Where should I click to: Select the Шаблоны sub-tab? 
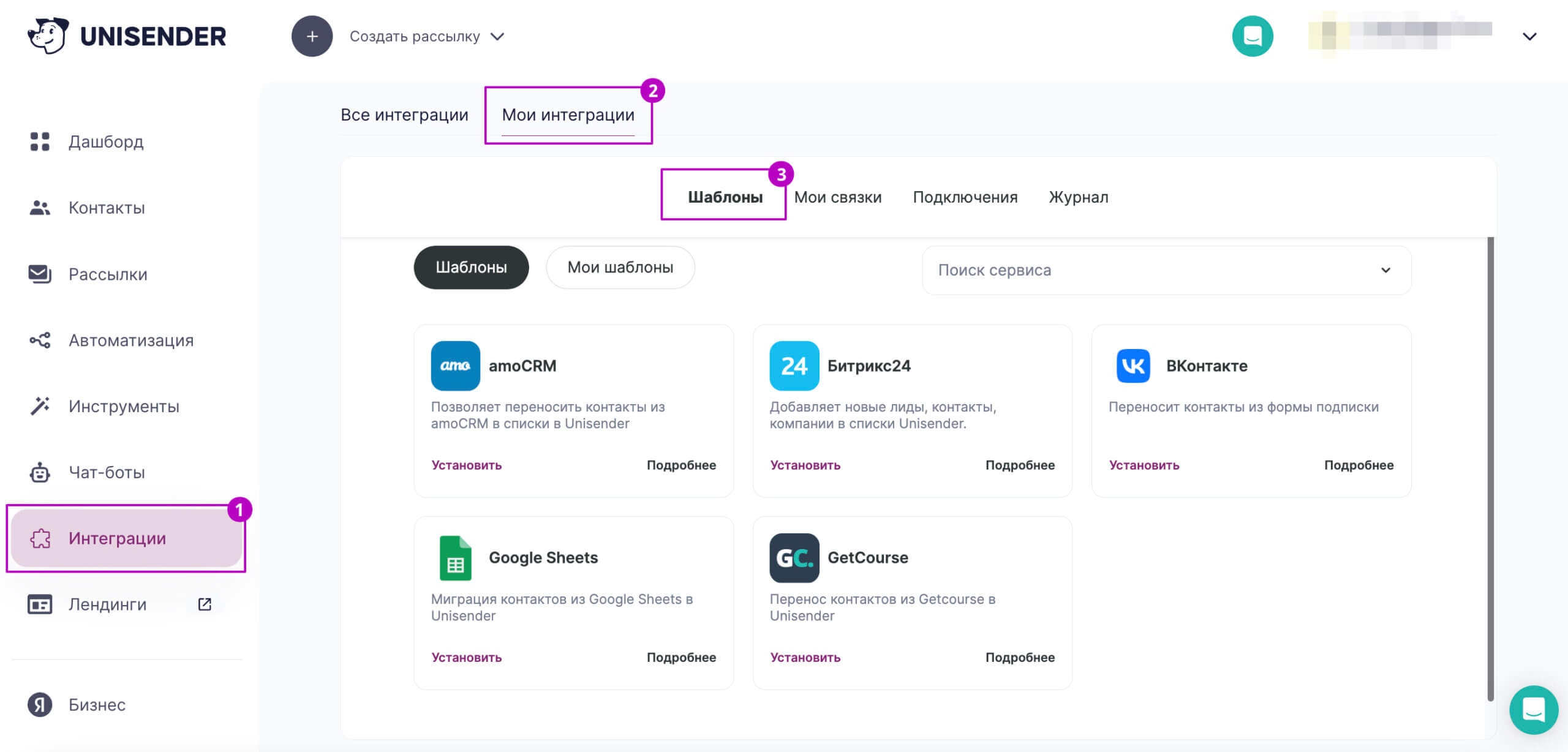tap(725, 197)
